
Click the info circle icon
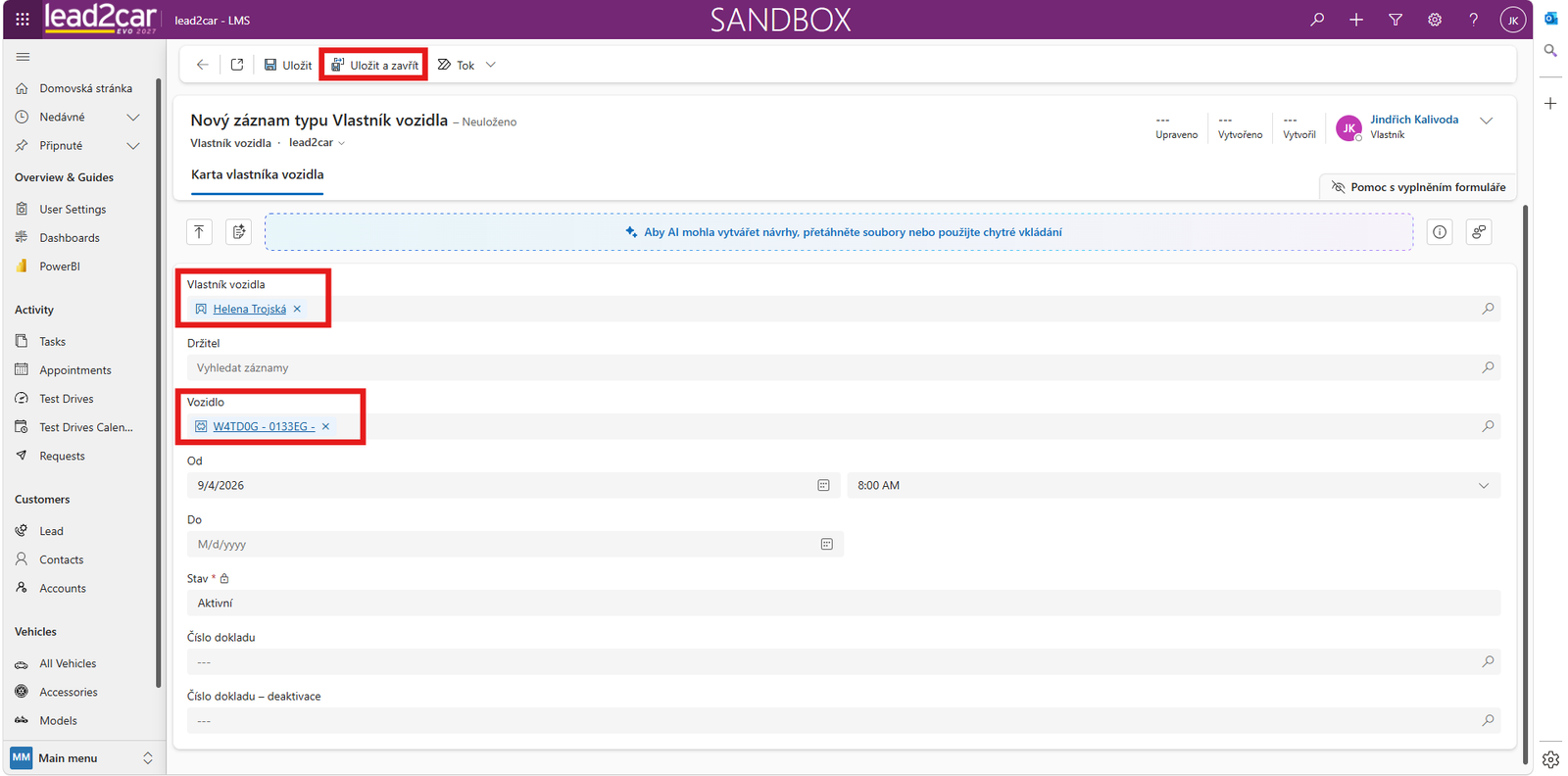click(1440, 232)
